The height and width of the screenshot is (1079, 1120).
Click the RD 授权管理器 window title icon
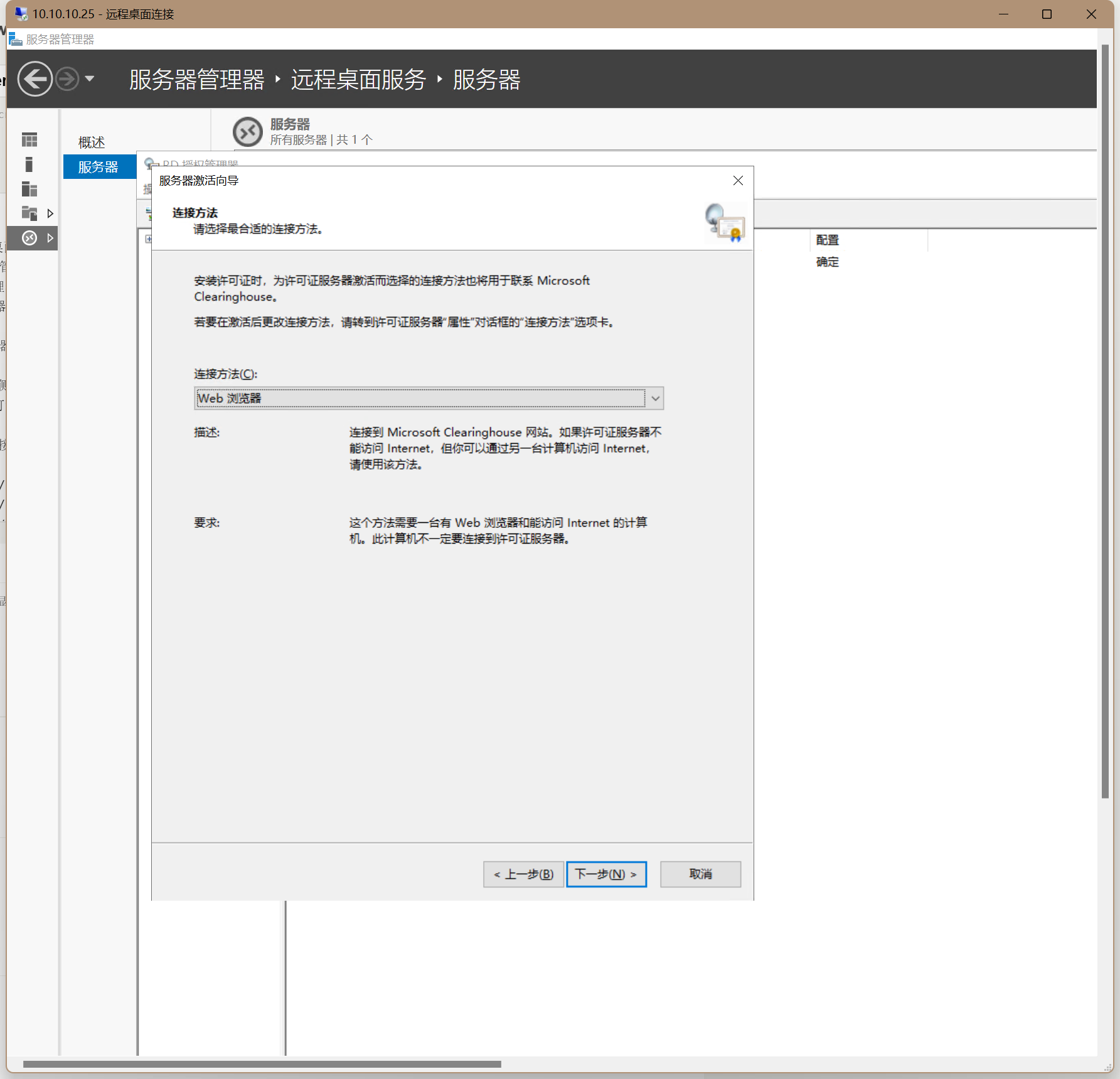(x=149, y=163)
